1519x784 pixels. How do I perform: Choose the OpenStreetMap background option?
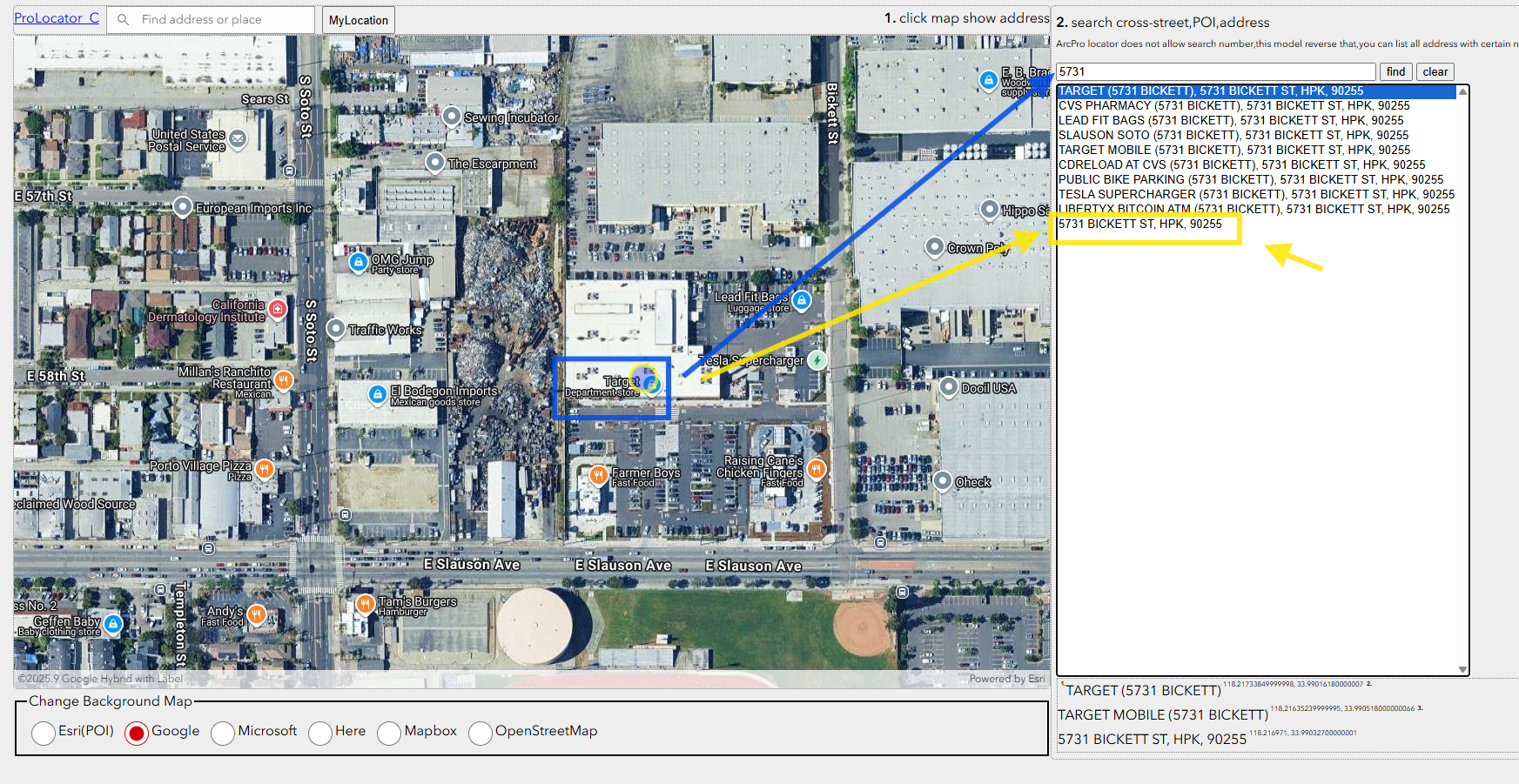(x=480, y=734)
